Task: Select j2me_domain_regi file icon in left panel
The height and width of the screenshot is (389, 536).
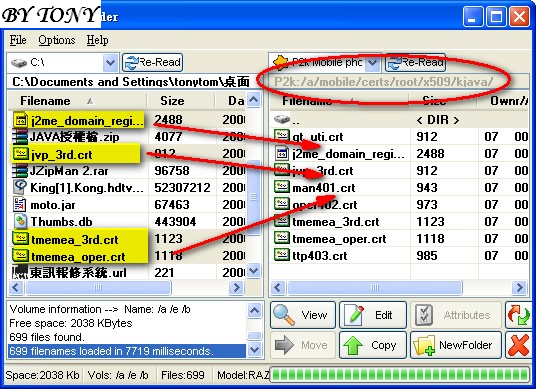Action: pyautogui.click(x=21, y=120)
